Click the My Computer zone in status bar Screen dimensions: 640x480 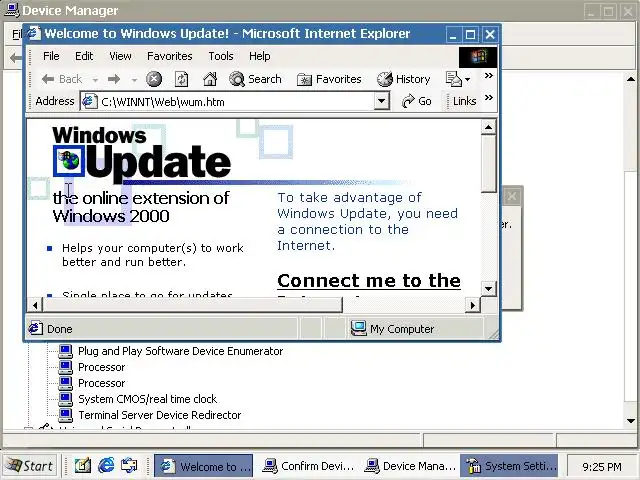coord(393,329)
